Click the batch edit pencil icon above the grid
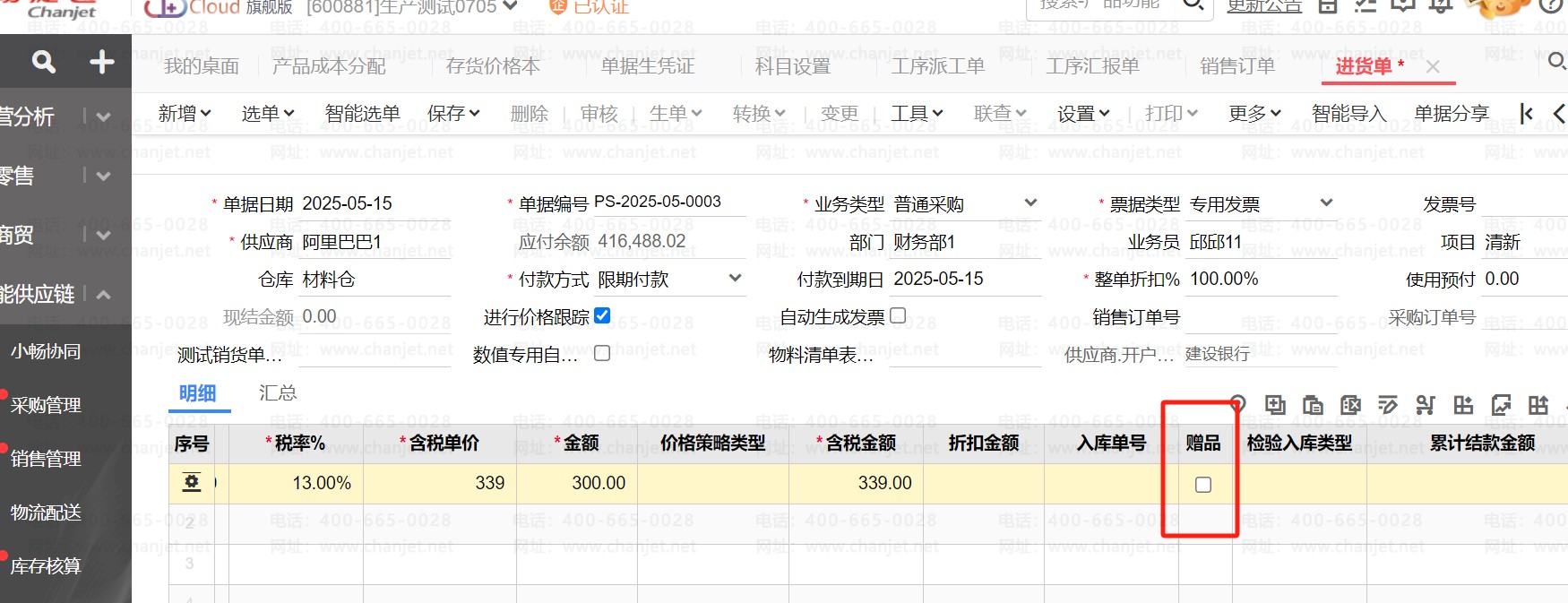This screenshot has width=1568, height=603. pyautogui.click(x=1388, y=405)
